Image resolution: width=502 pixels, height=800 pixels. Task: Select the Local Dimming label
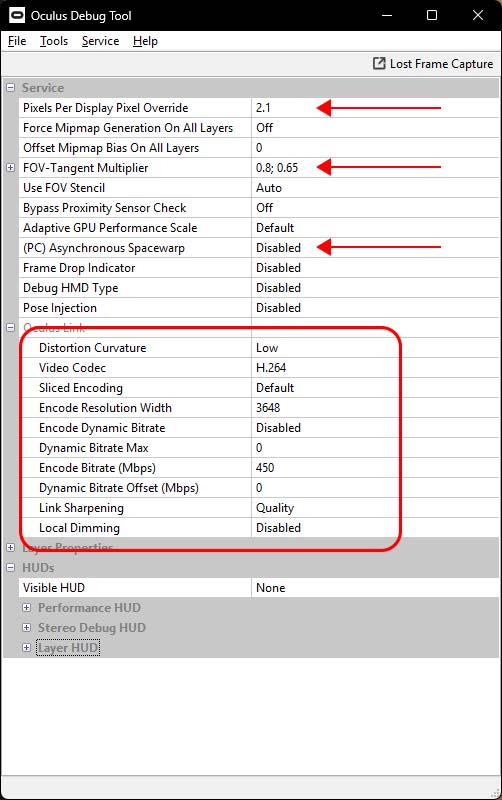click(x=79, y=528)
